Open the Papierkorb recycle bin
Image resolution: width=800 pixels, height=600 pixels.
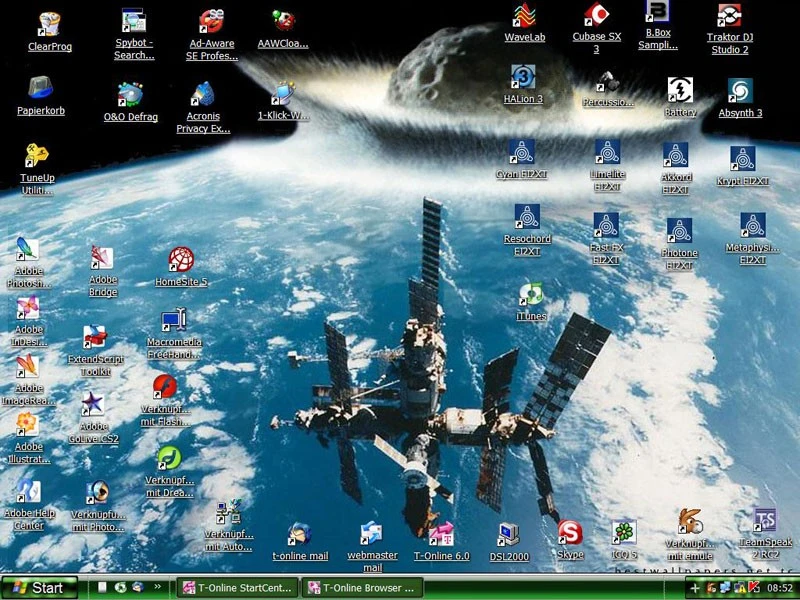point(41,90)
